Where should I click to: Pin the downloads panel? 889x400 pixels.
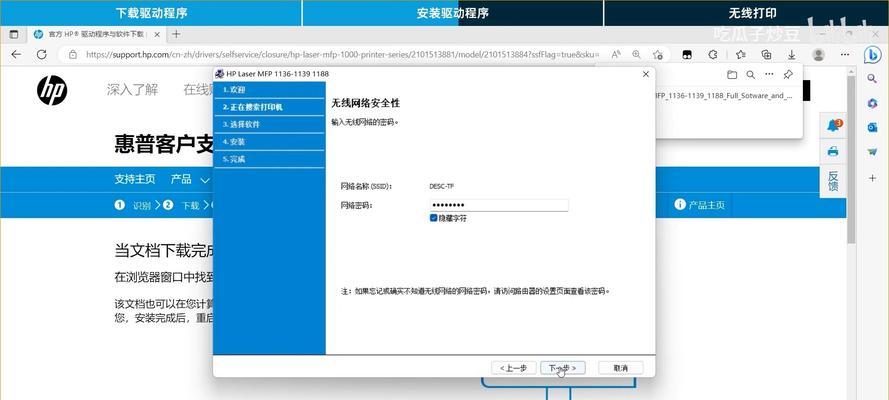pos(788,74)
